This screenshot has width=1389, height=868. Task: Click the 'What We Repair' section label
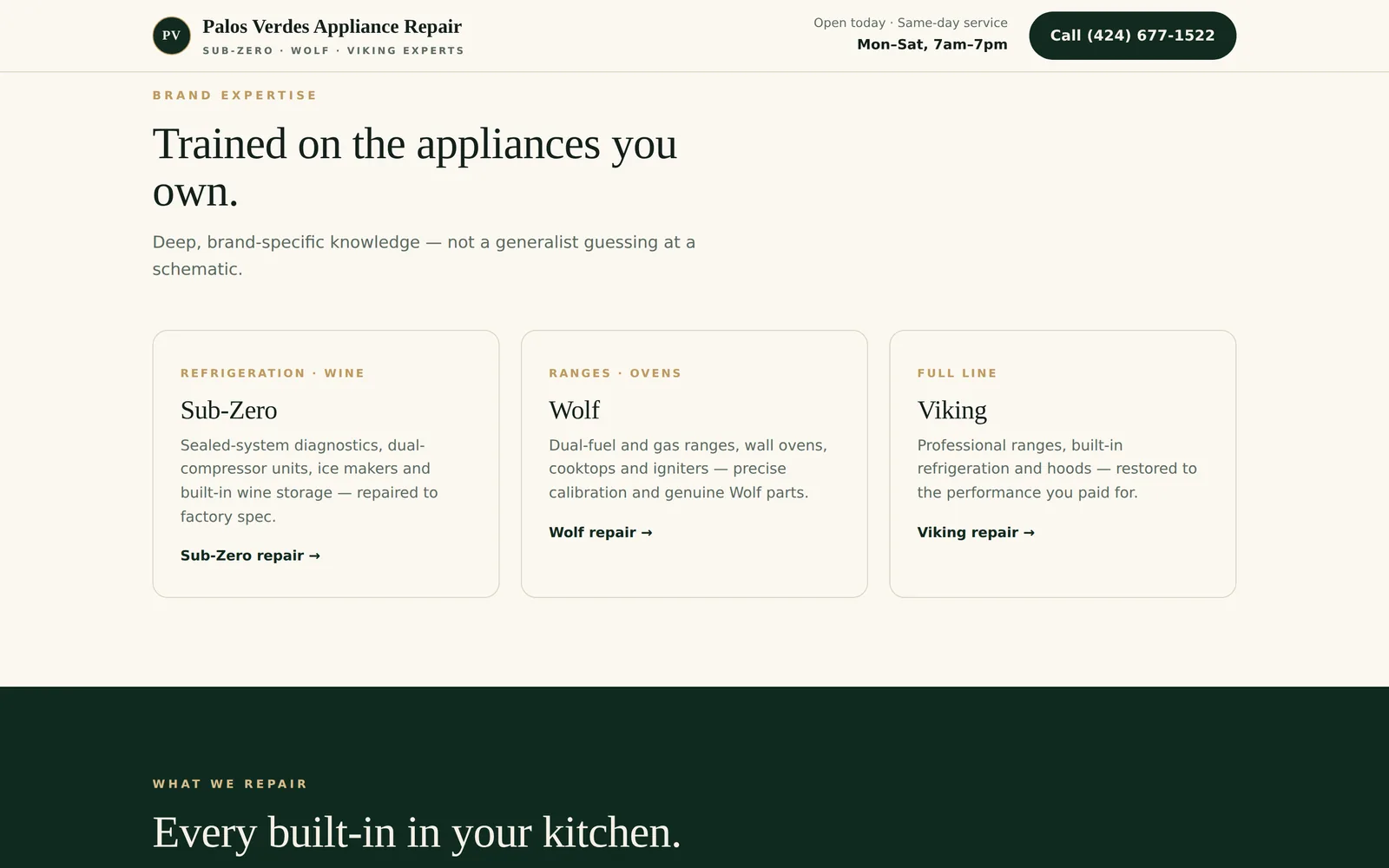tap(230, 784)
